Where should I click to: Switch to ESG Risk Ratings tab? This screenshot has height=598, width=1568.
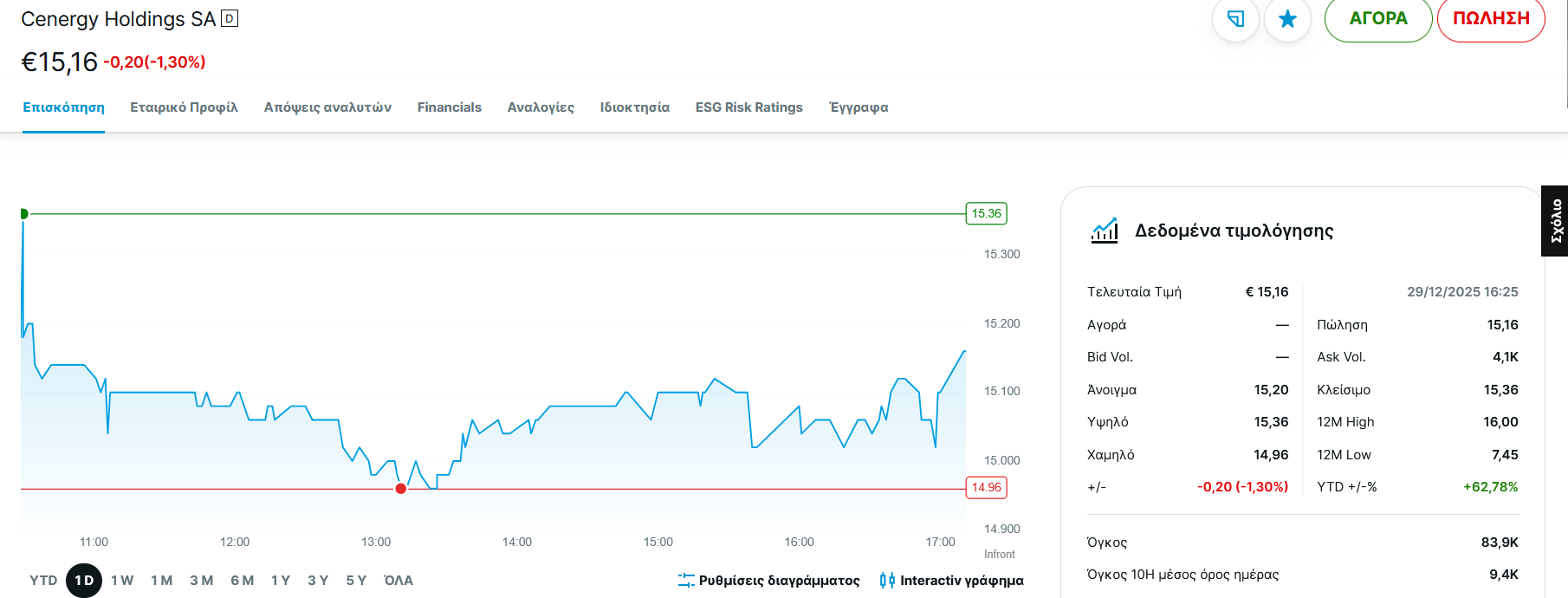[x=748, y=107]
